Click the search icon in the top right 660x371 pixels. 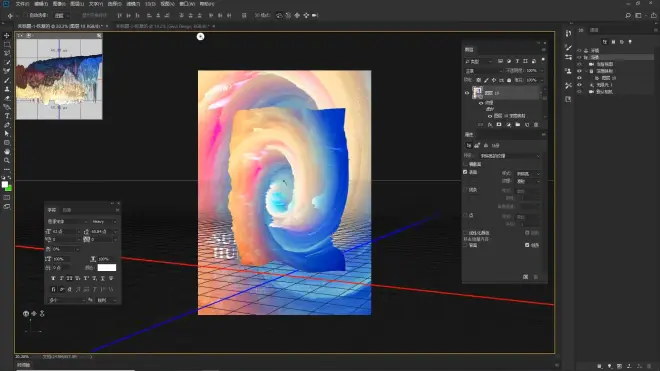(628, 16)
